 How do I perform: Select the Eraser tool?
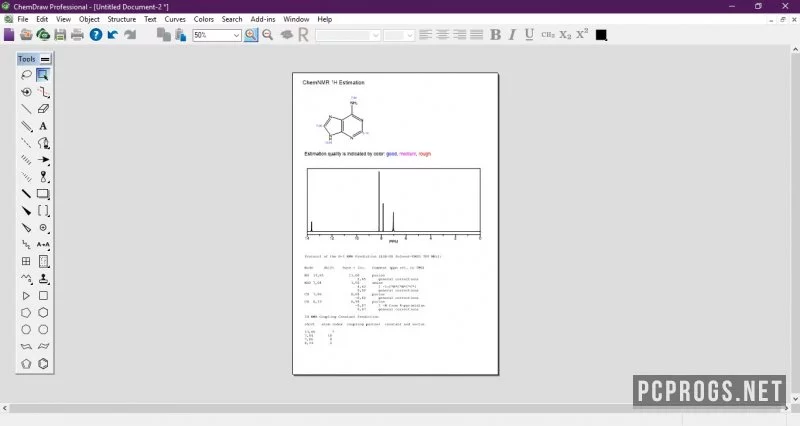pyautogui.click(x=43, y=109)
